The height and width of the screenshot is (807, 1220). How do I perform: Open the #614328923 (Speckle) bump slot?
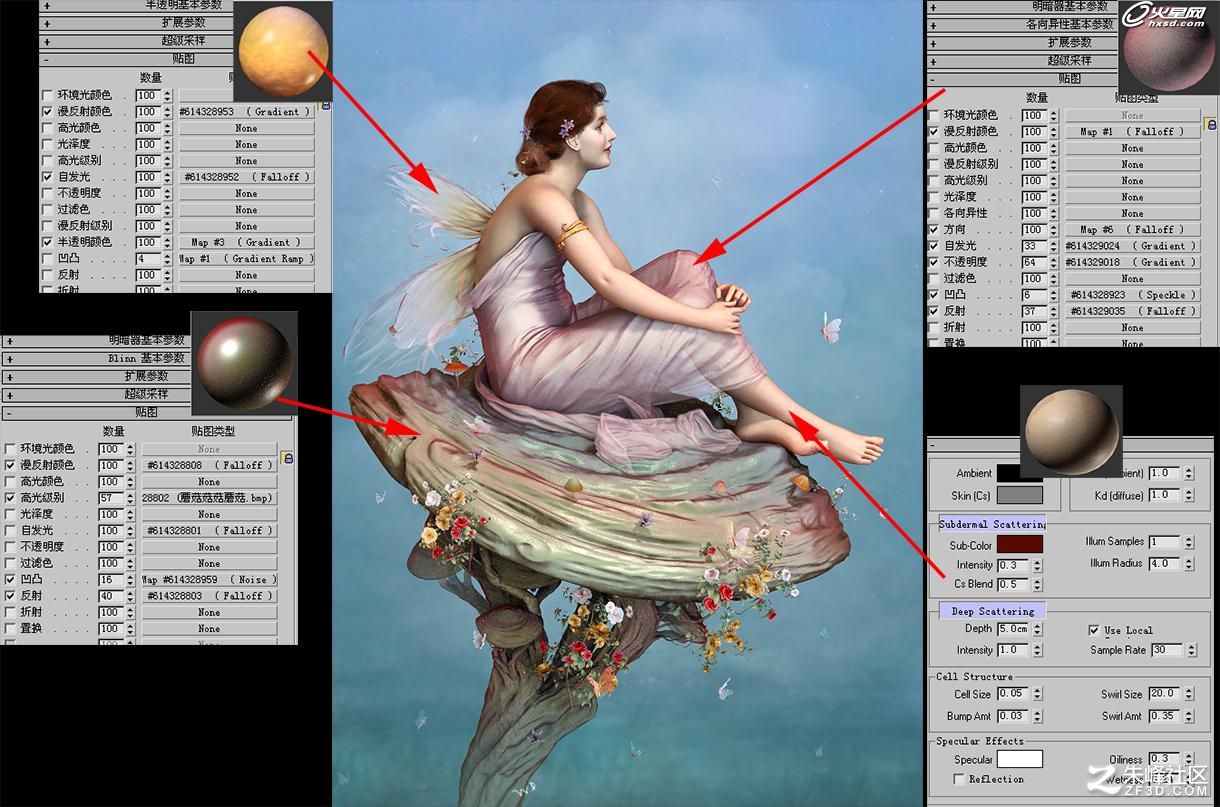pos(1132,295)
